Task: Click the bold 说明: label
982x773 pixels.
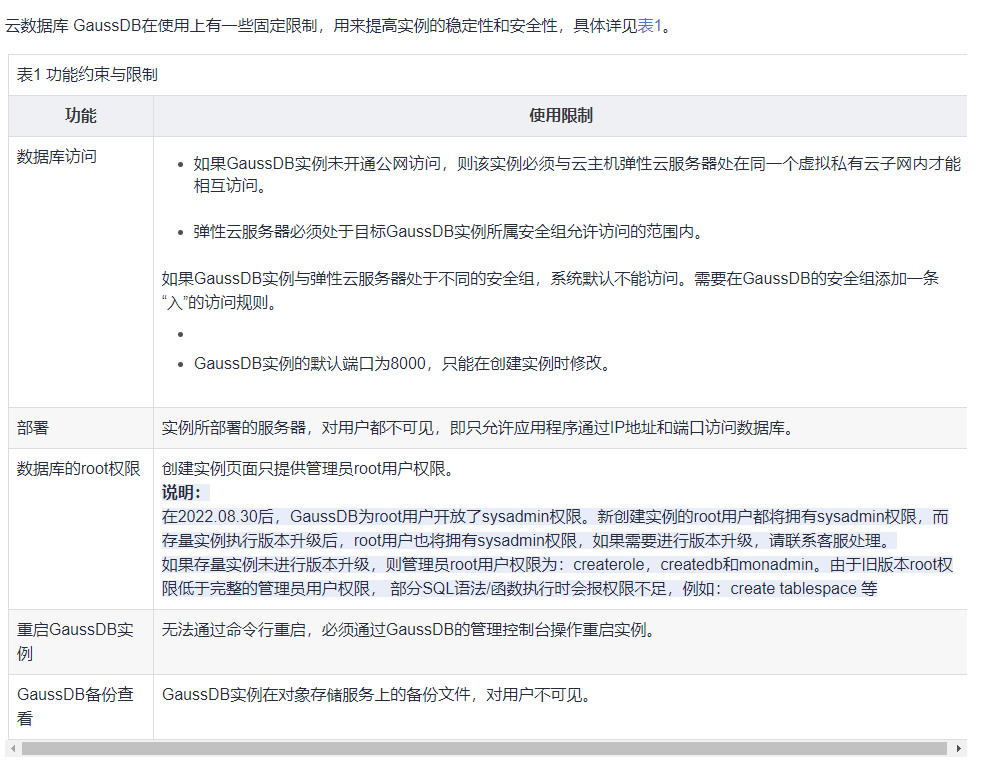Action: point(182,492)
